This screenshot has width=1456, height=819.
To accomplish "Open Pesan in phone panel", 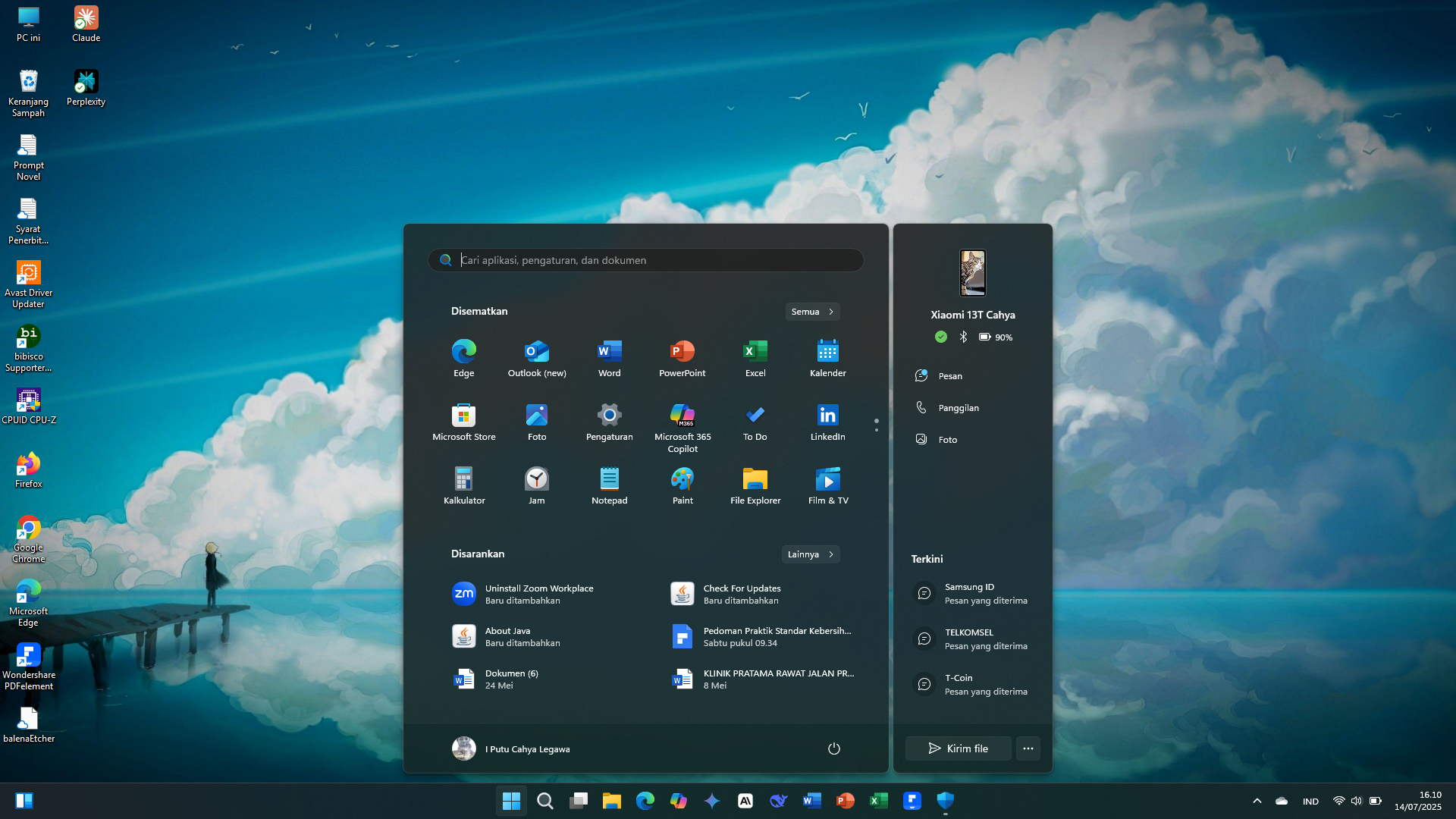I will point(949,376).
